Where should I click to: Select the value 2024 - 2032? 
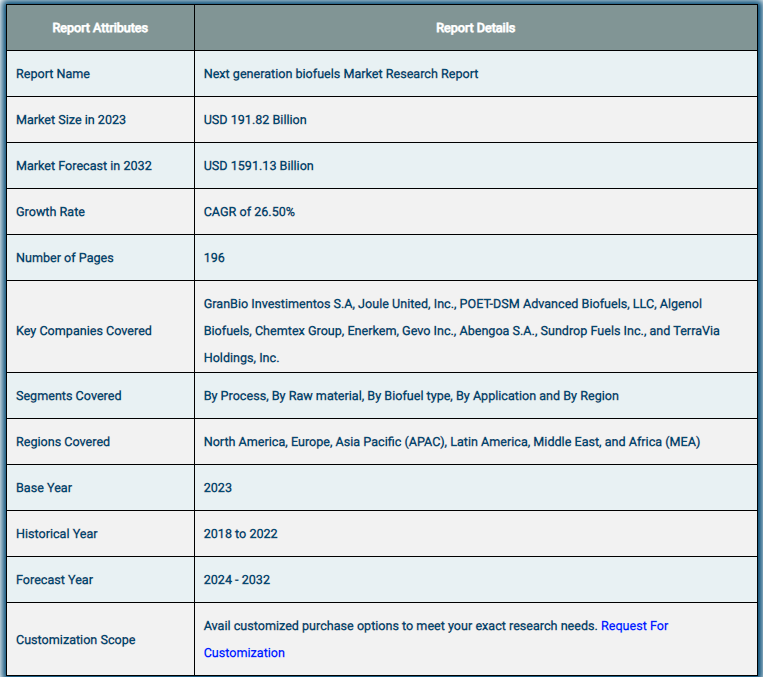236,579
